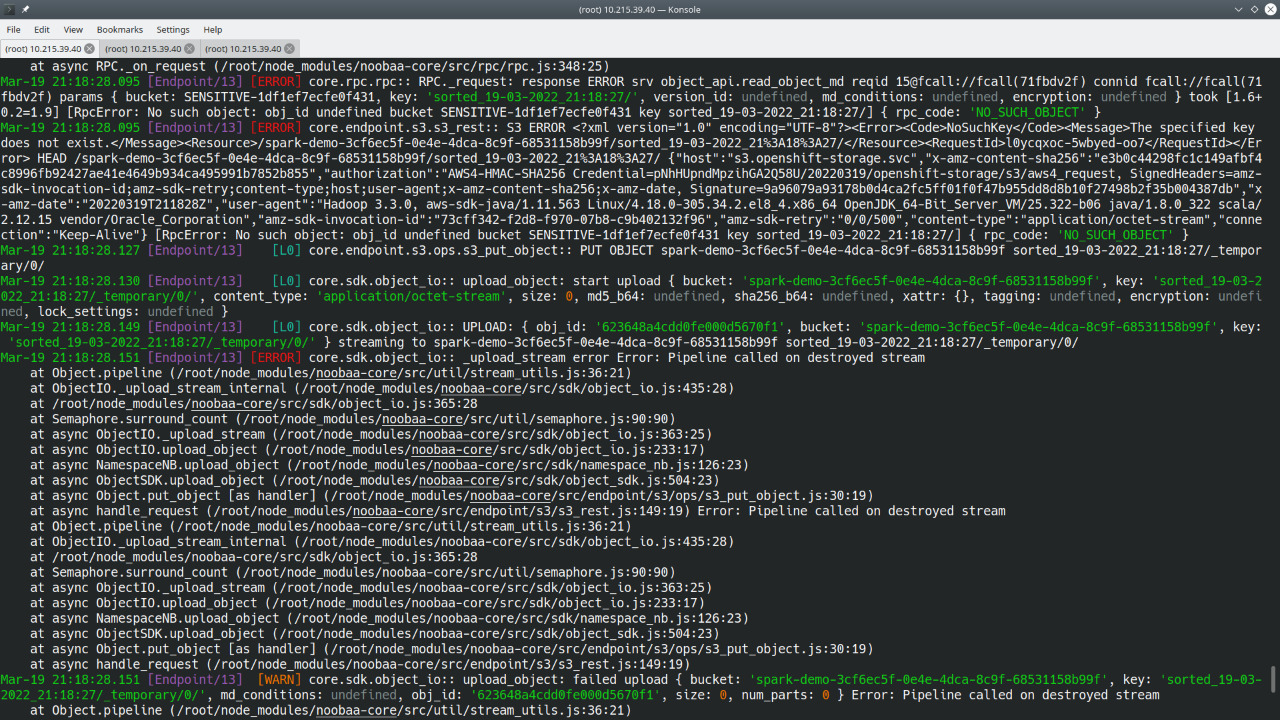The image size is (1280, 720).
Task: Open underlined noobaa-core link in semaphore.js line
Action: point(422,419)
